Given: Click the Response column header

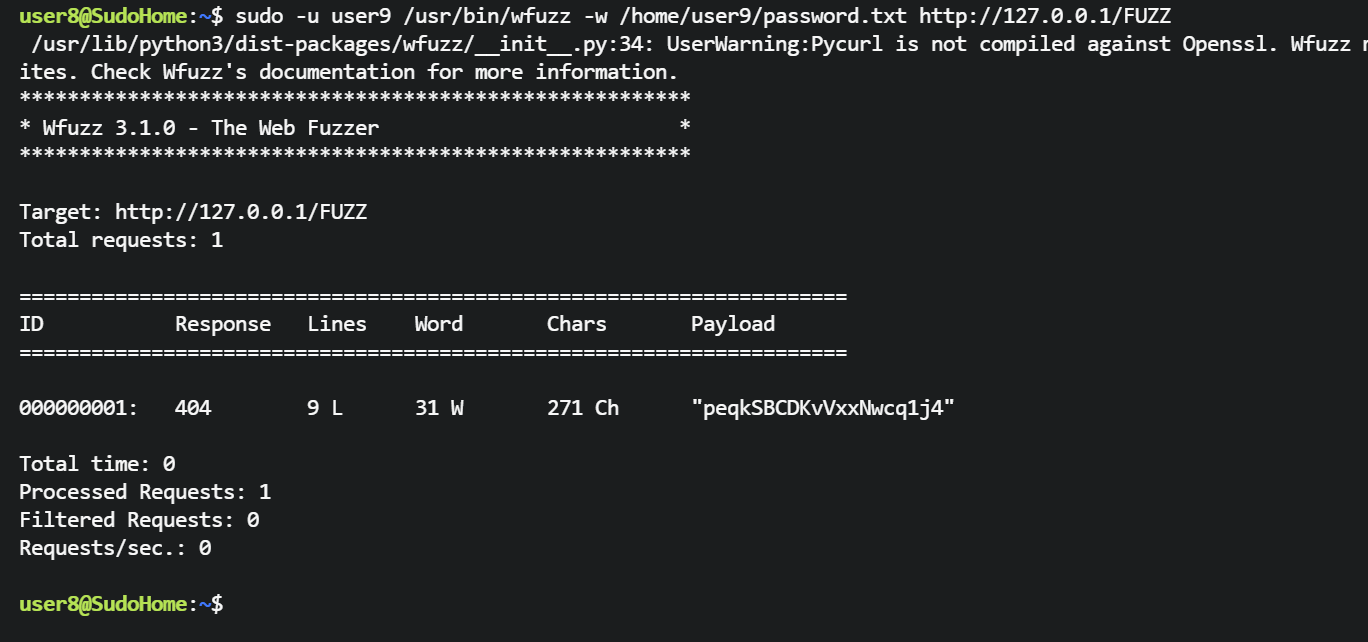Looking at the screenshot, I should click(223, 324).
